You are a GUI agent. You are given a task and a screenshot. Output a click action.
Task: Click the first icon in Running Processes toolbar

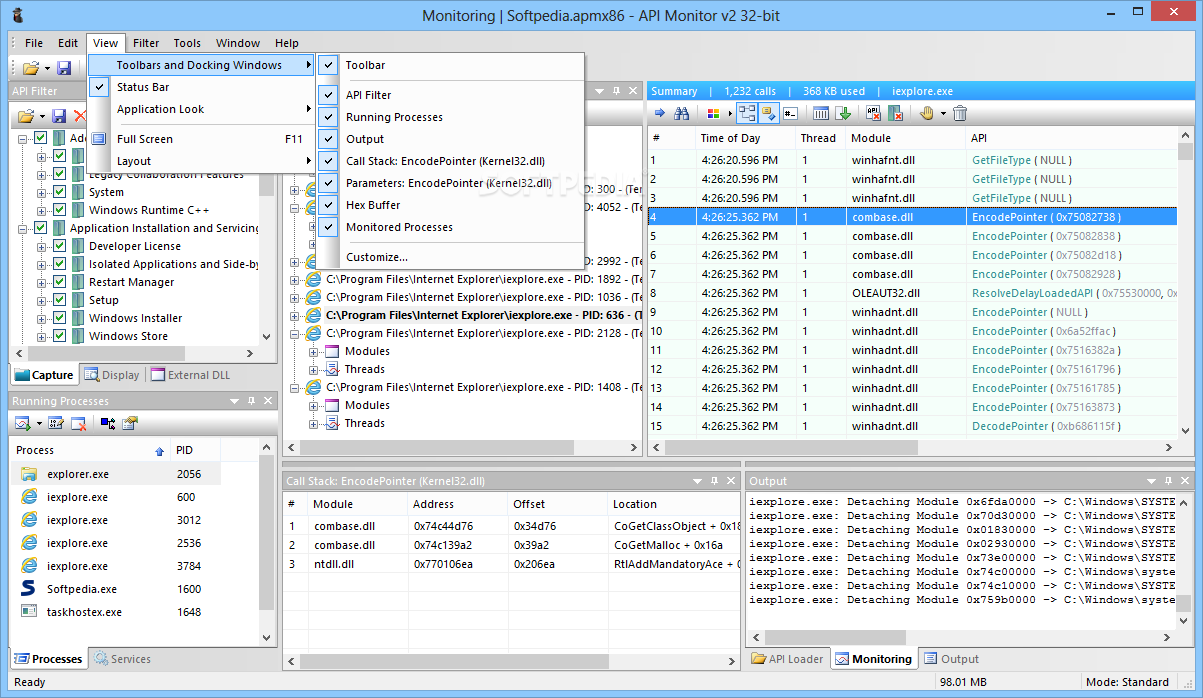22,424
